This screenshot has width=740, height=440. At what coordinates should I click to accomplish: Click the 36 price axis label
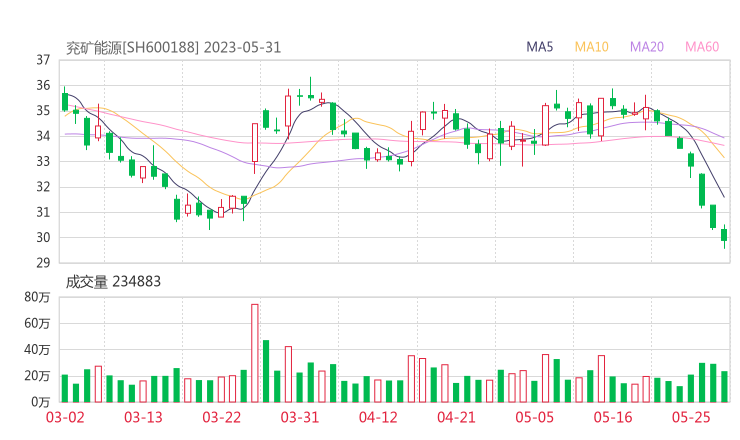pos(43,85)
